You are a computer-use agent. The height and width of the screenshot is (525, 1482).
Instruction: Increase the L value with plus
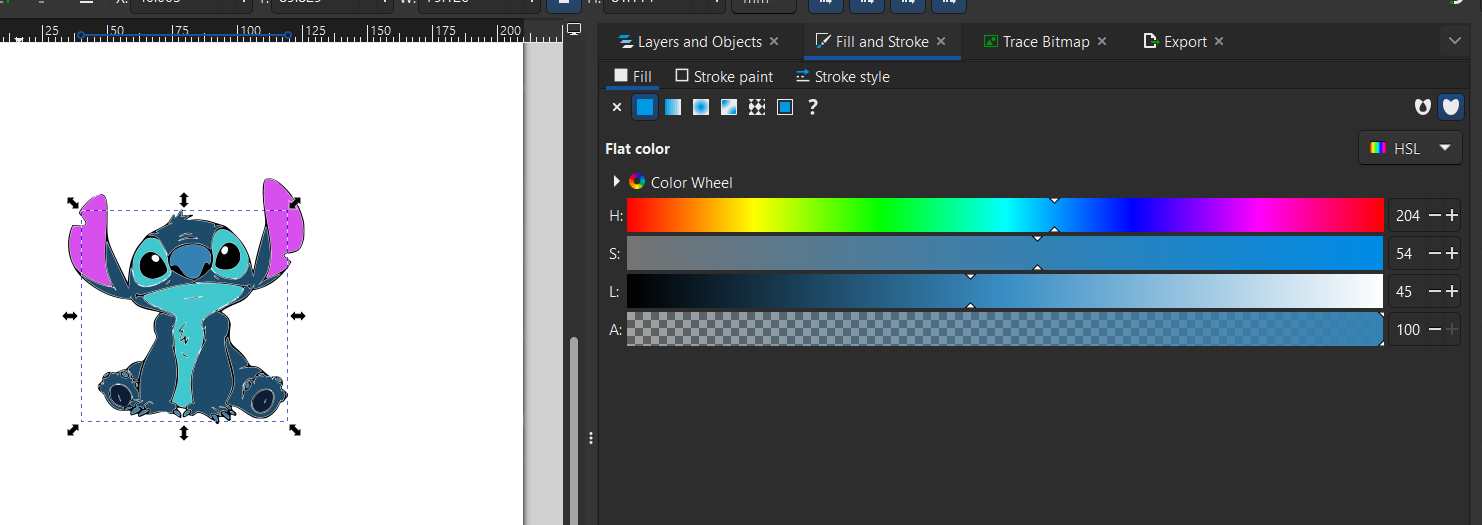click(x=1452, y=291)
